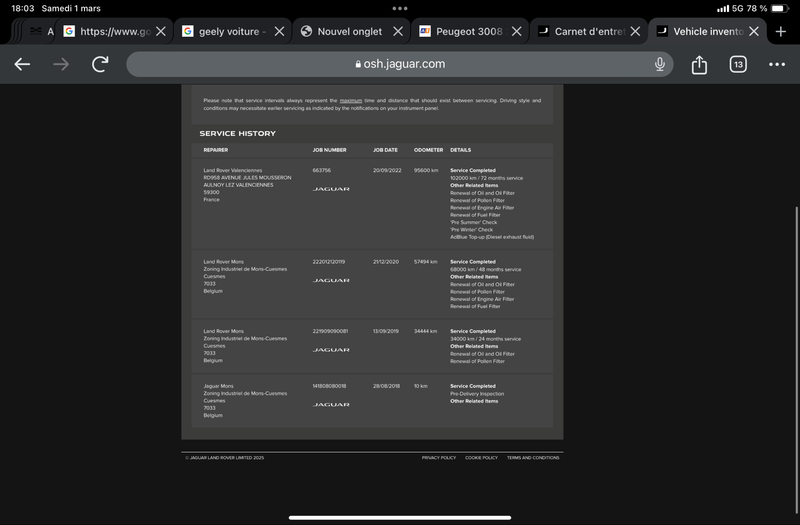The height and width of the screenshot is (525, 800).
Task: Click the Jaguar Mons repairer name
Action: click(218, 386)
